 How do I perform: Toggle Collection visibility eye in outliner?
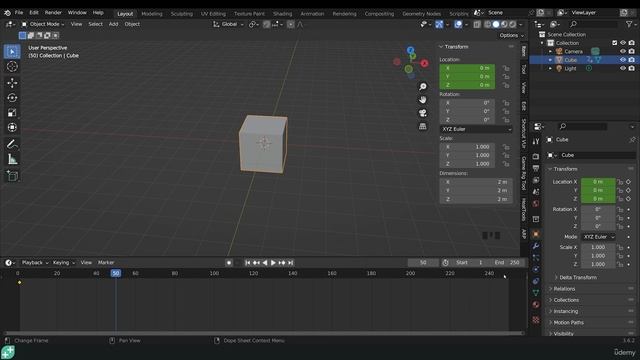tap(623, 43)
